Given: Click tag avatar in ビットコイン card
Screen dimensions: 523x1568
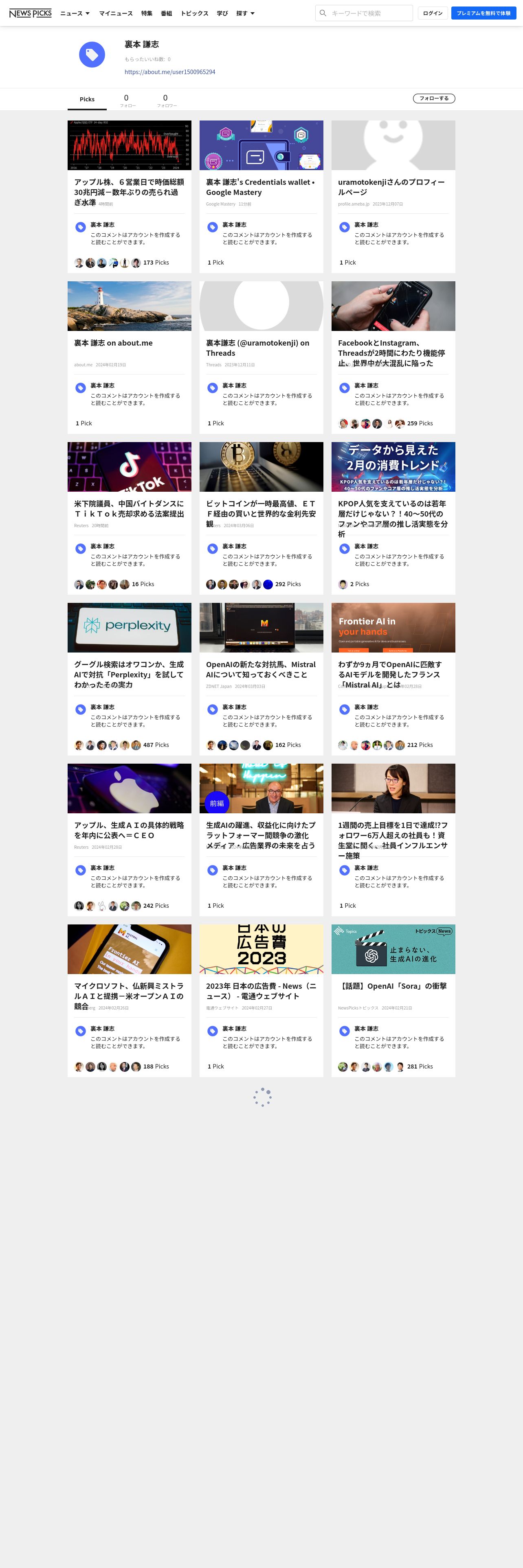Looking at the screenshot, I should [213, 548].
